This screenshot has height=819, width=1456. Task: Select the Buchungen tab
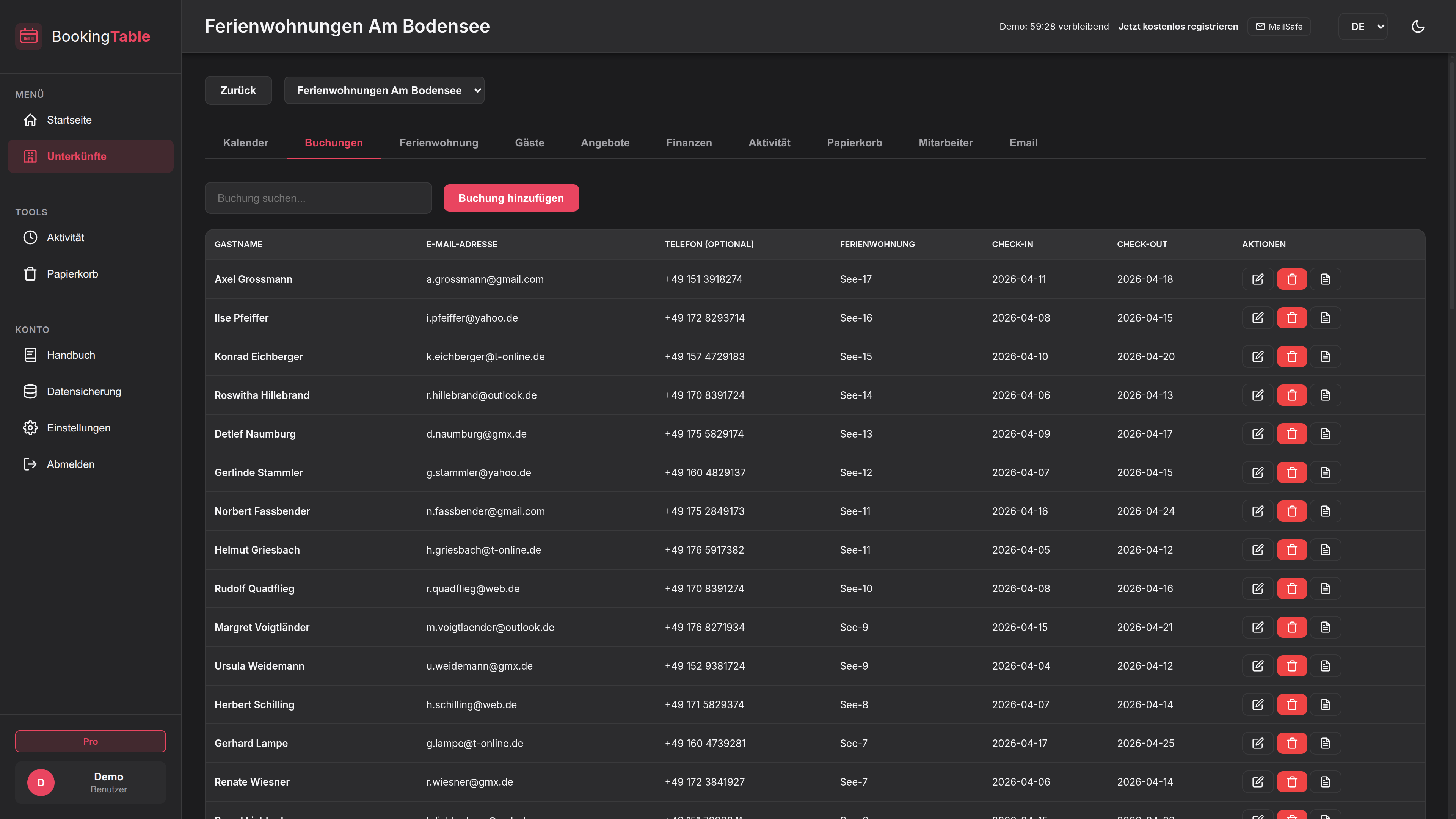point(334,143)
